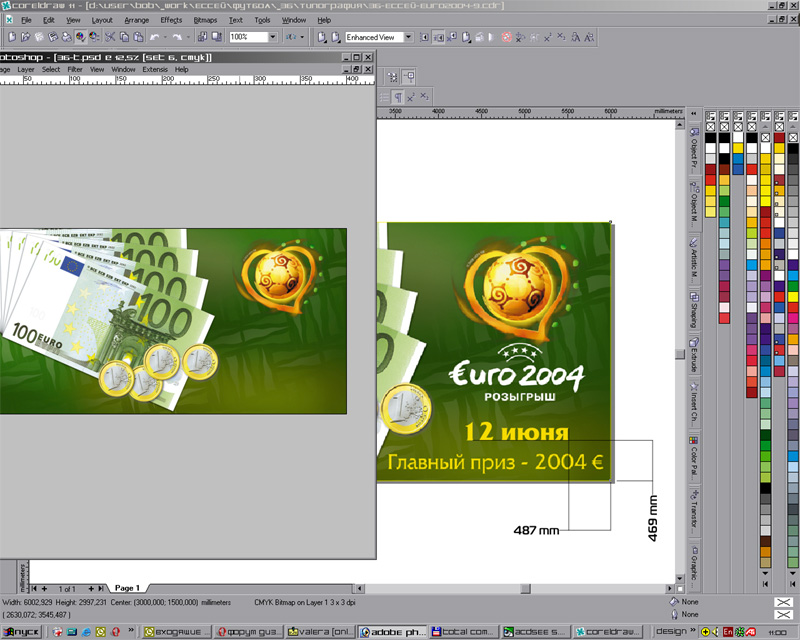Switch to the Page 1 tab
The width and height of the screenshot is (800, 640).
pos(127,588)
